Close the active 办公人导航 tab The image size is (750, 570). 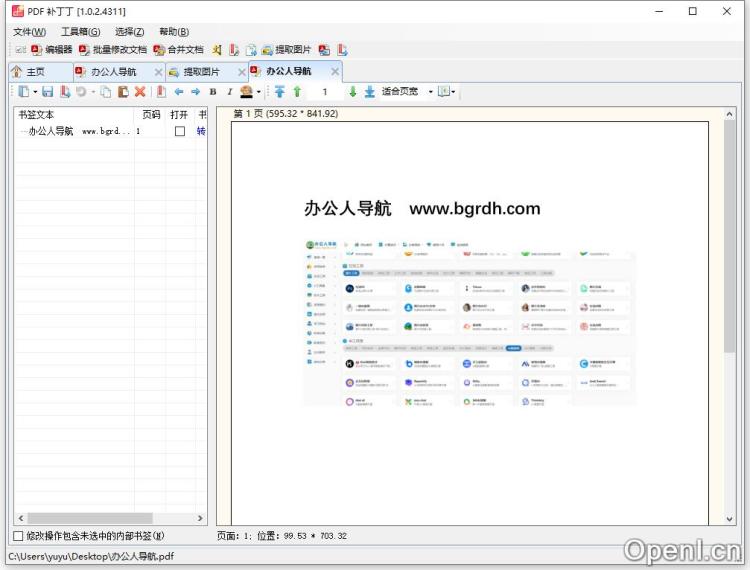[x=335, y=71]
